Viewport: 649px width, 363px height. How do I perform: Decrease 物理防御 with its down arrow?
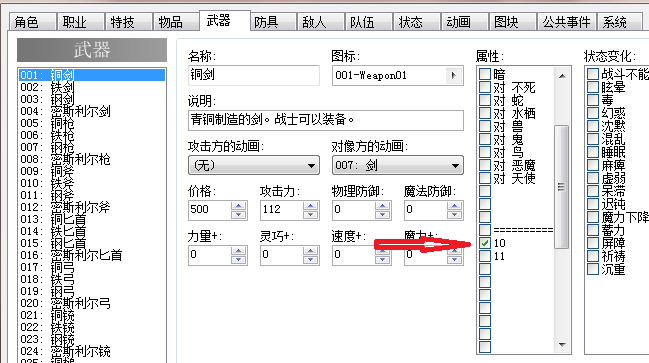coord(383,214)
